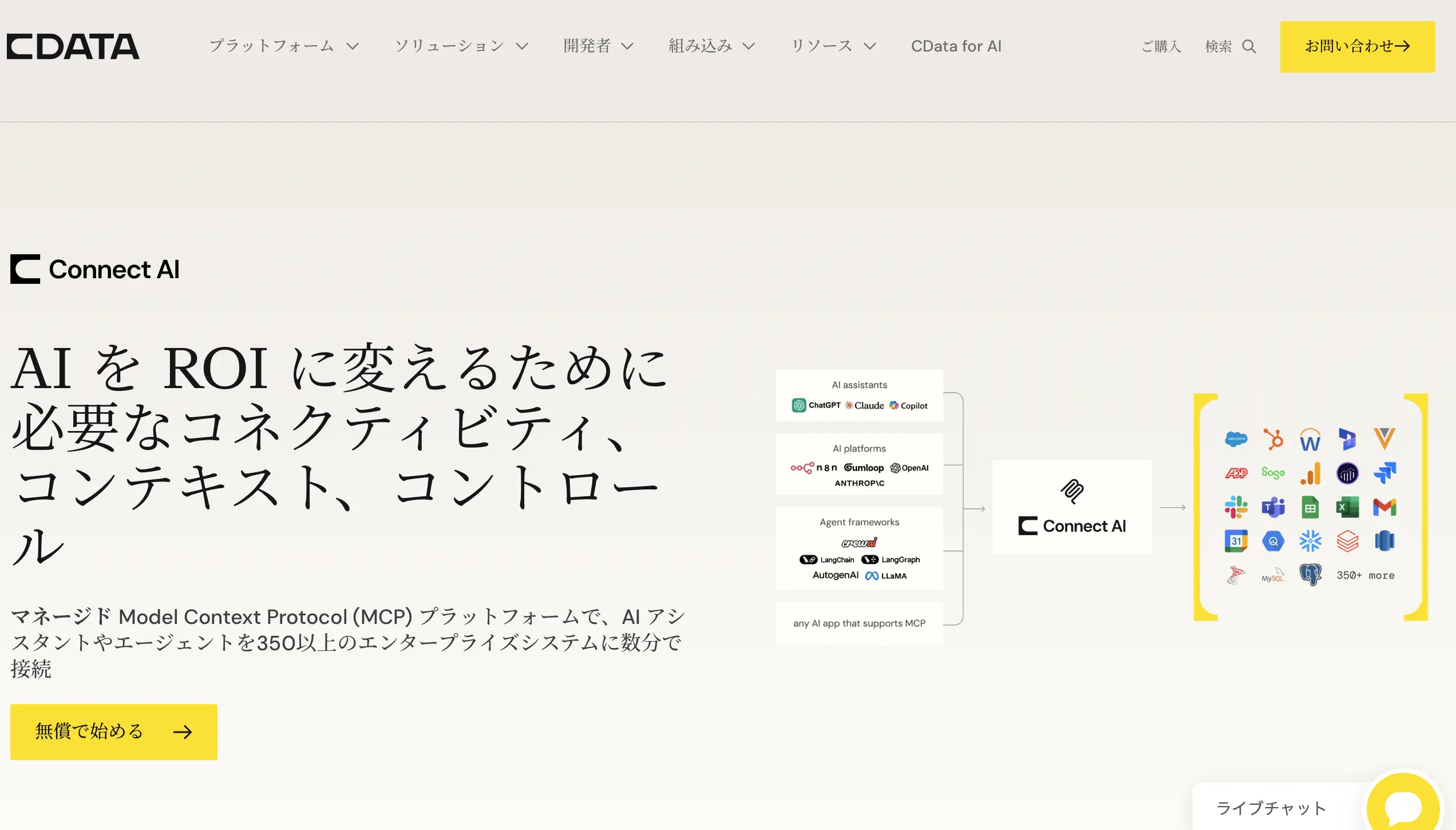Open the CData for AI nav link

(956, 46)
